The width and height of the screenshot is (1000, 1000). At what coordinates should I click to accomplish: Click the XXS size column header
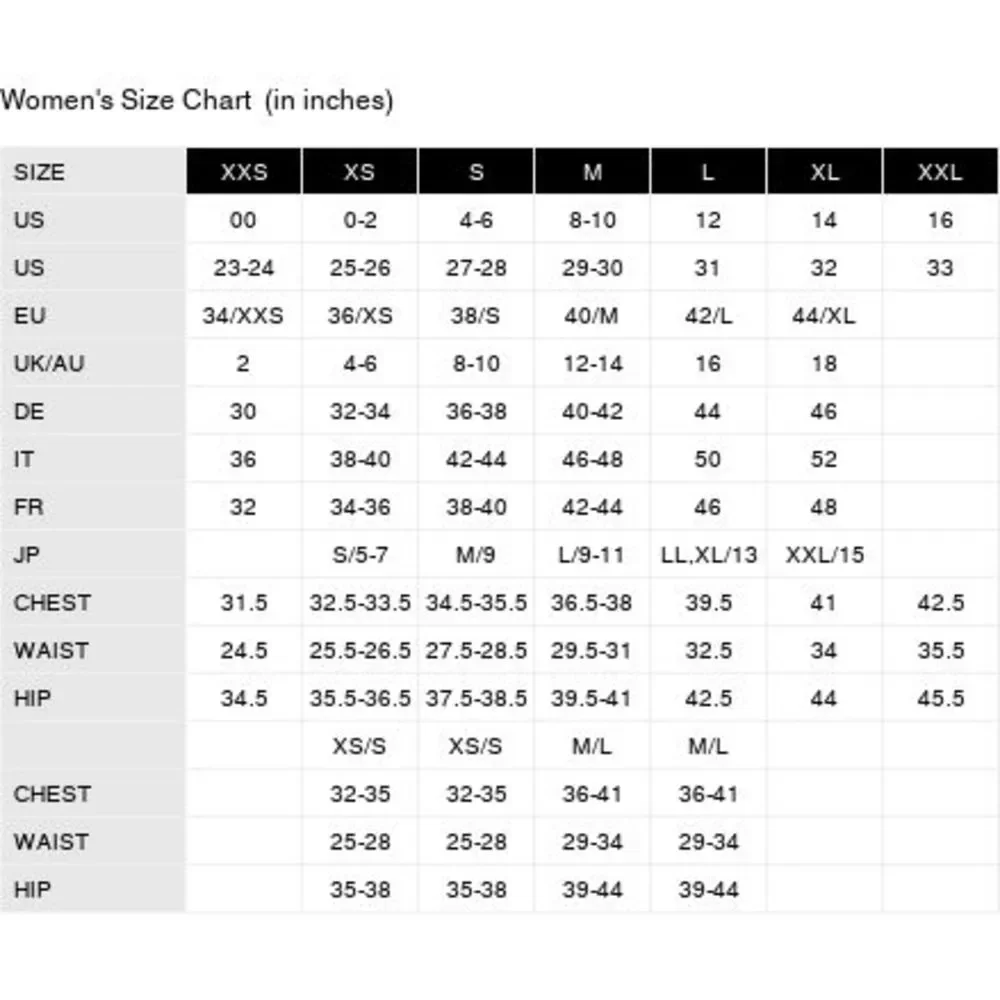[244, 172]
